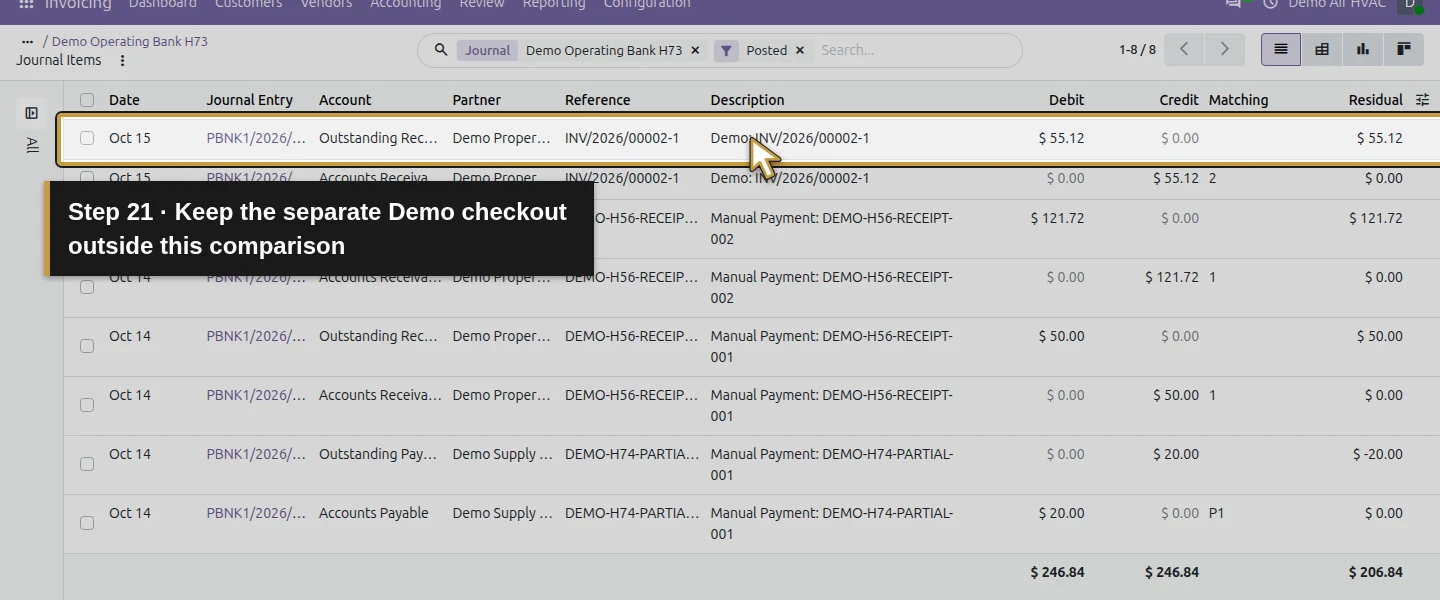Switch to kanban view
The height and width of the screenshot is (600, 1440).
(x=1404, y=49)
